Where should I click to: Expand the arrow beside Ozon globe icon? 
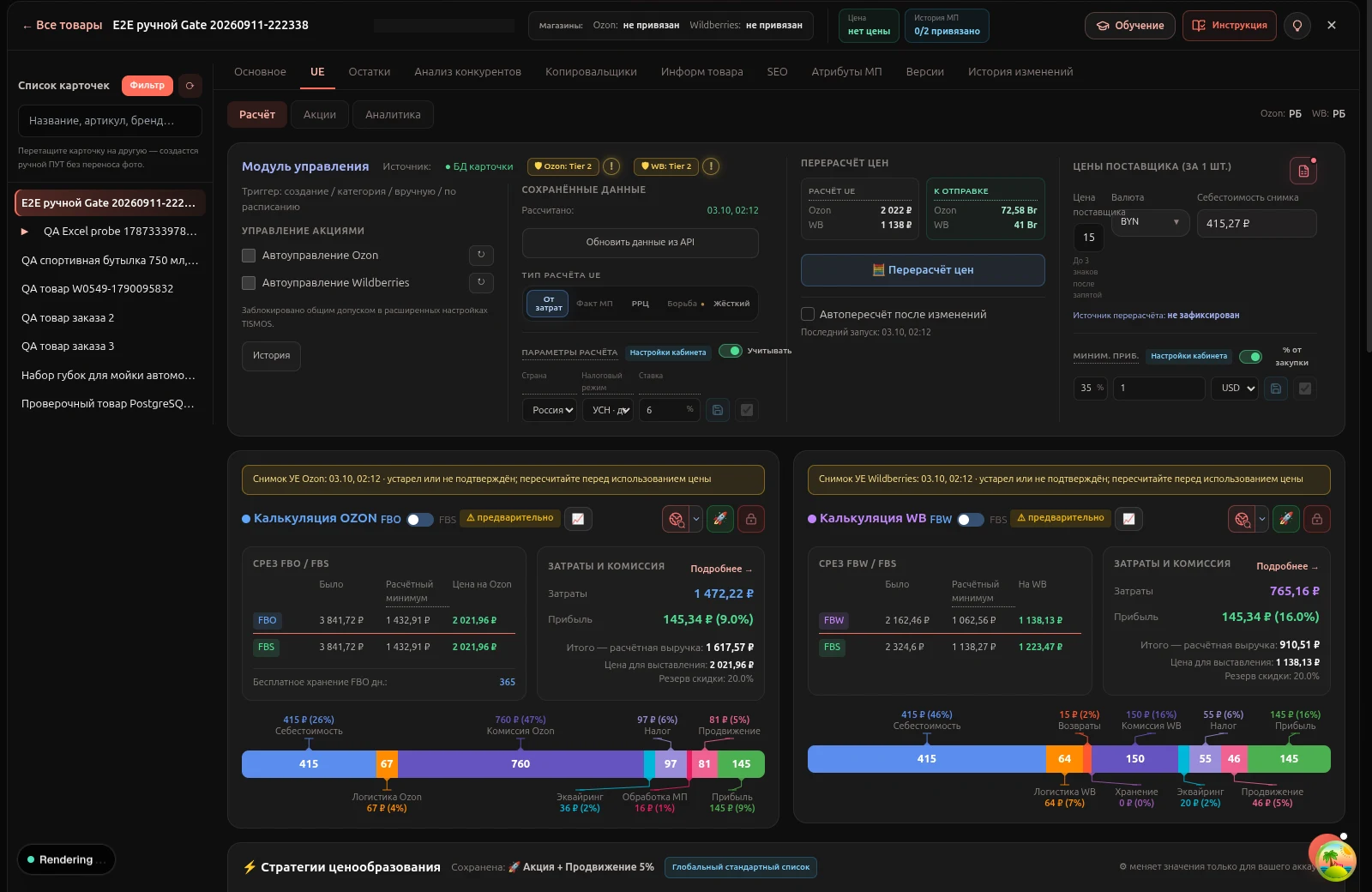696,519
